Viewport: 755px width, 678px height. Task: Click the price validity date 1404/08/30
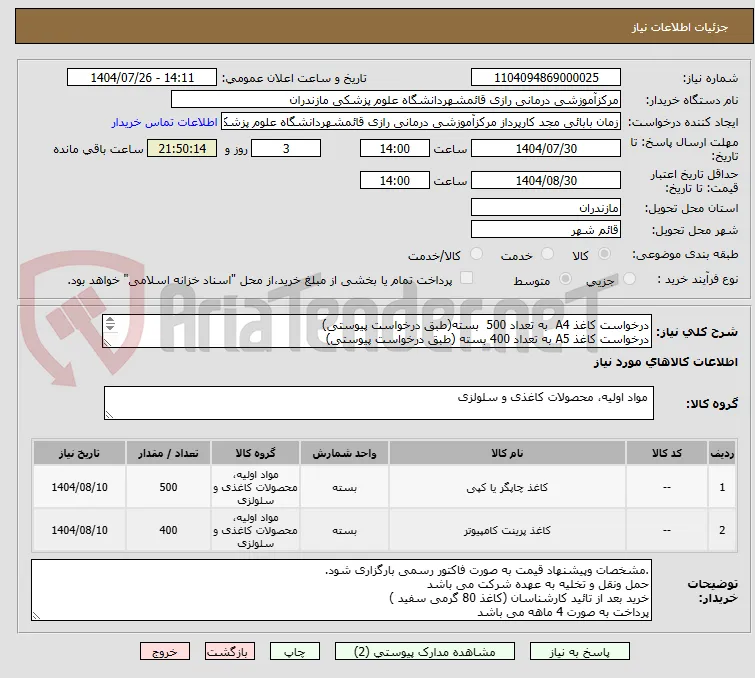point(546,181)
